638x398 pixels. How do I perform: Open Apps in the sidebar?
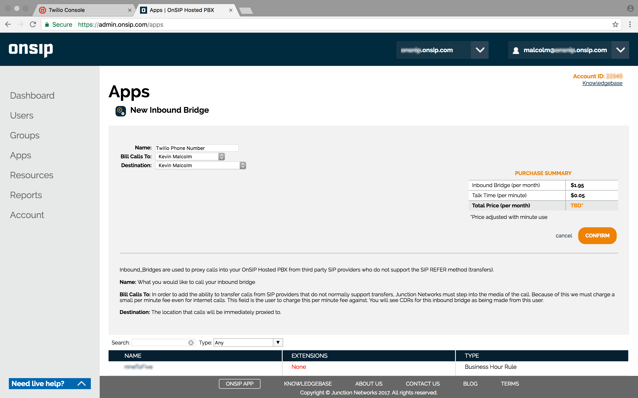(x=20, y=155)
